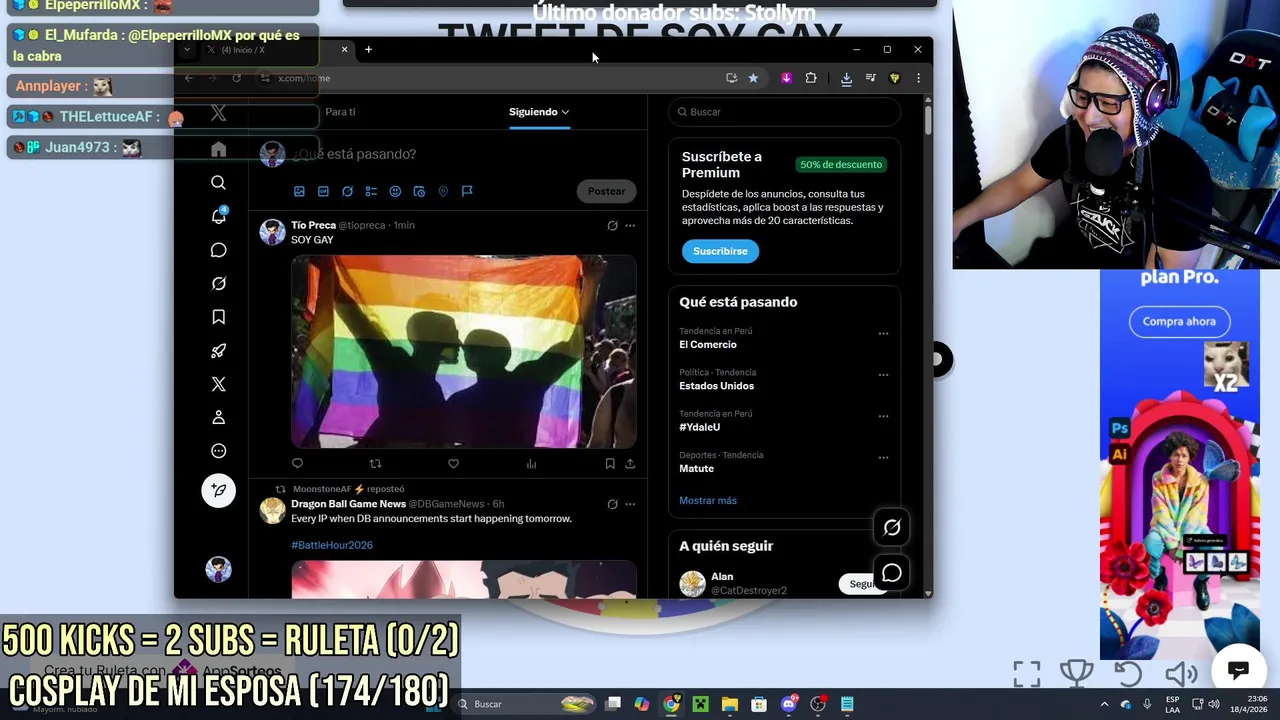View analytics of Tío Preca's post

coord(531,463)
